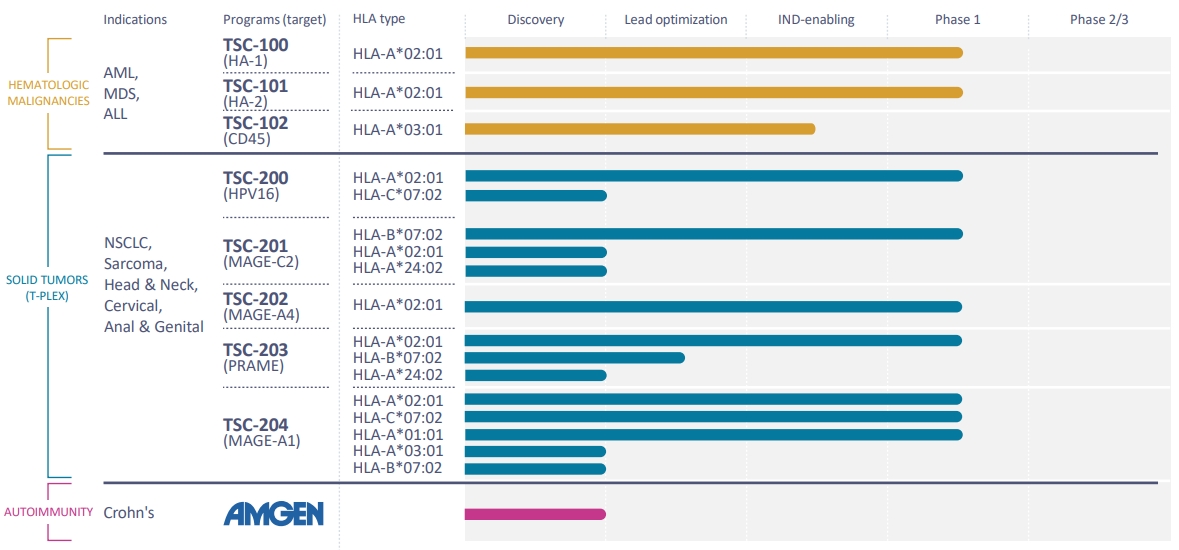This screenshot has height=550, width=1179.
Task: Click the Amgen logo
Action: click(273, 514)
